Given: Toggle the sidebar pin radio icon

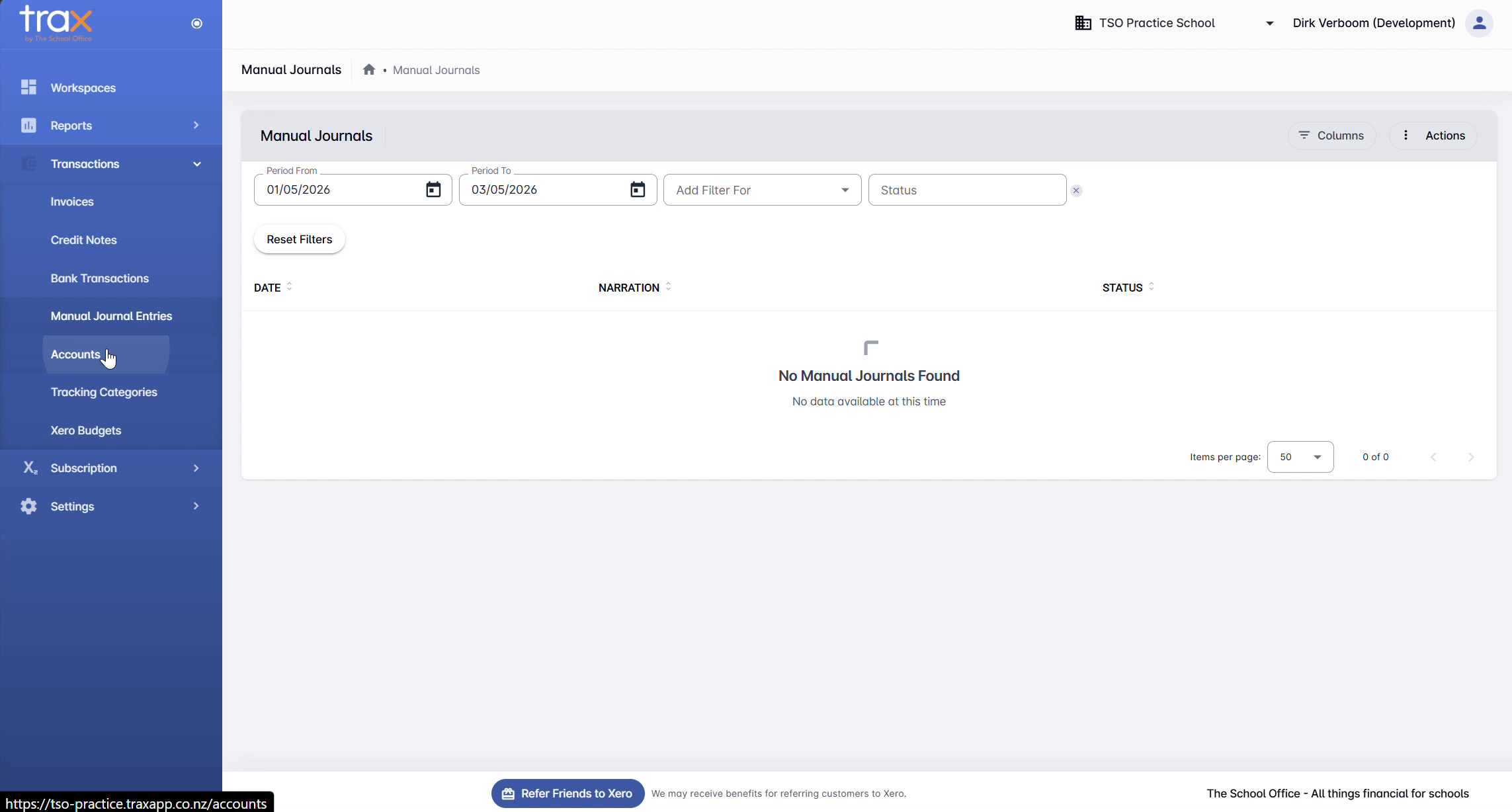Looking at the screenshot, I should point(196,24).
